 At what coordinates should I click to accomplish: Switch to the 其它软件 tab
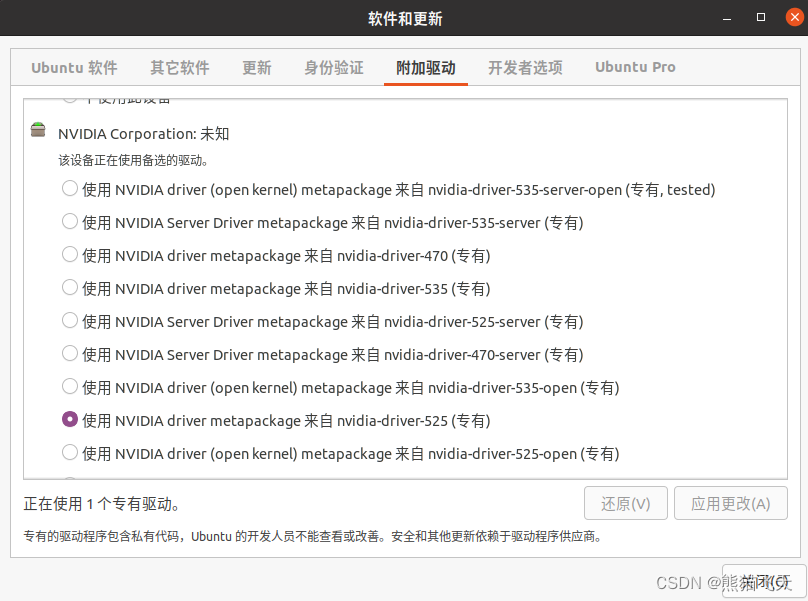180,68
